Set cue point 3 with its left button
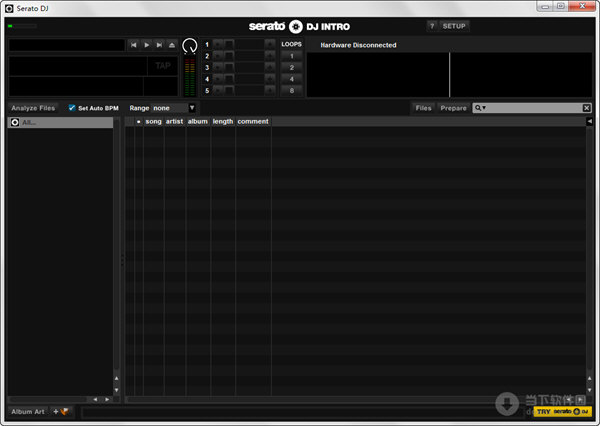 pyautogui.click(x=218, y=67)
